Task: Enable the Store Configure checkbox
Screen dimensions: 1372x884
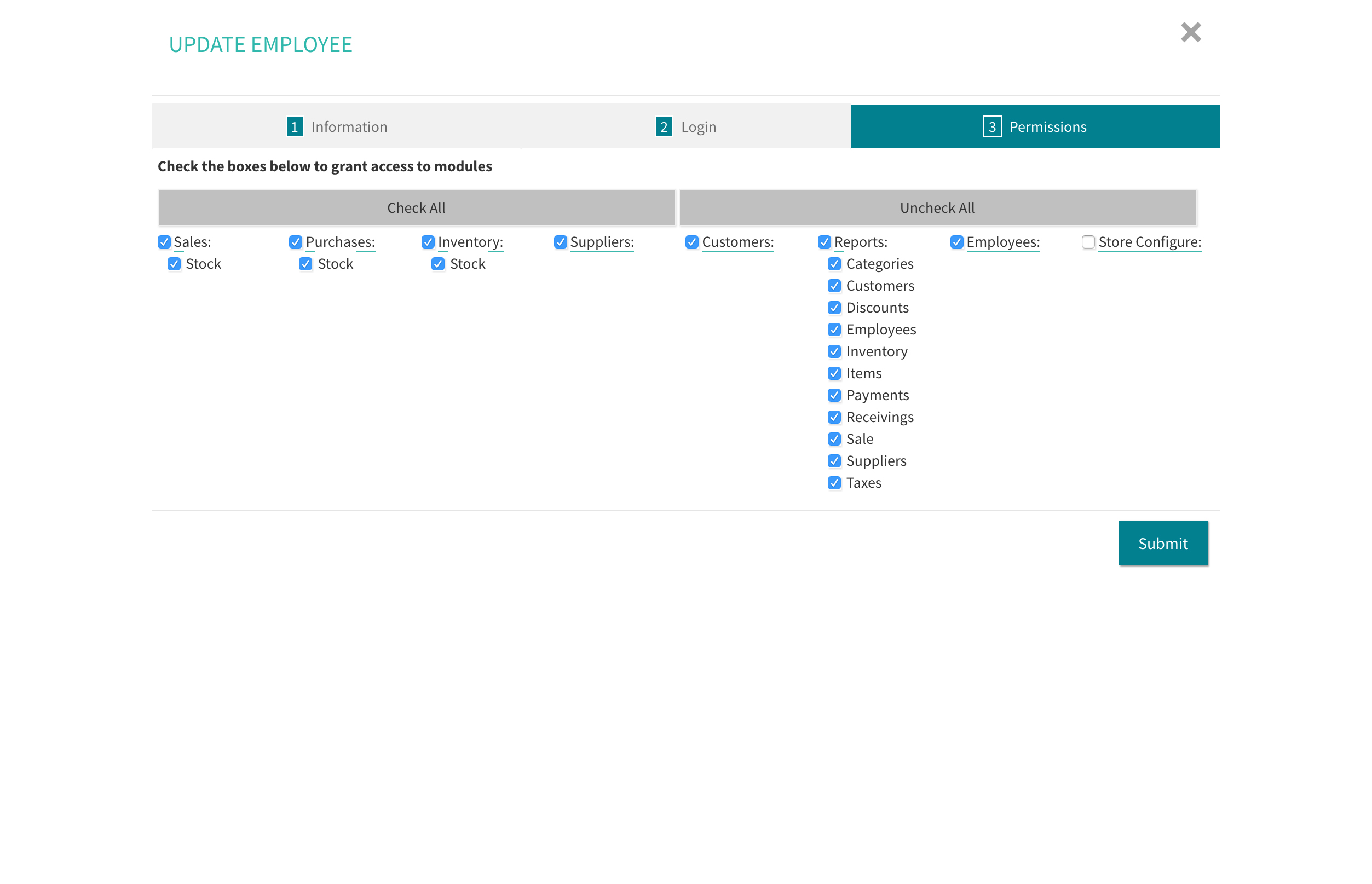Action: click(1088, 242)
